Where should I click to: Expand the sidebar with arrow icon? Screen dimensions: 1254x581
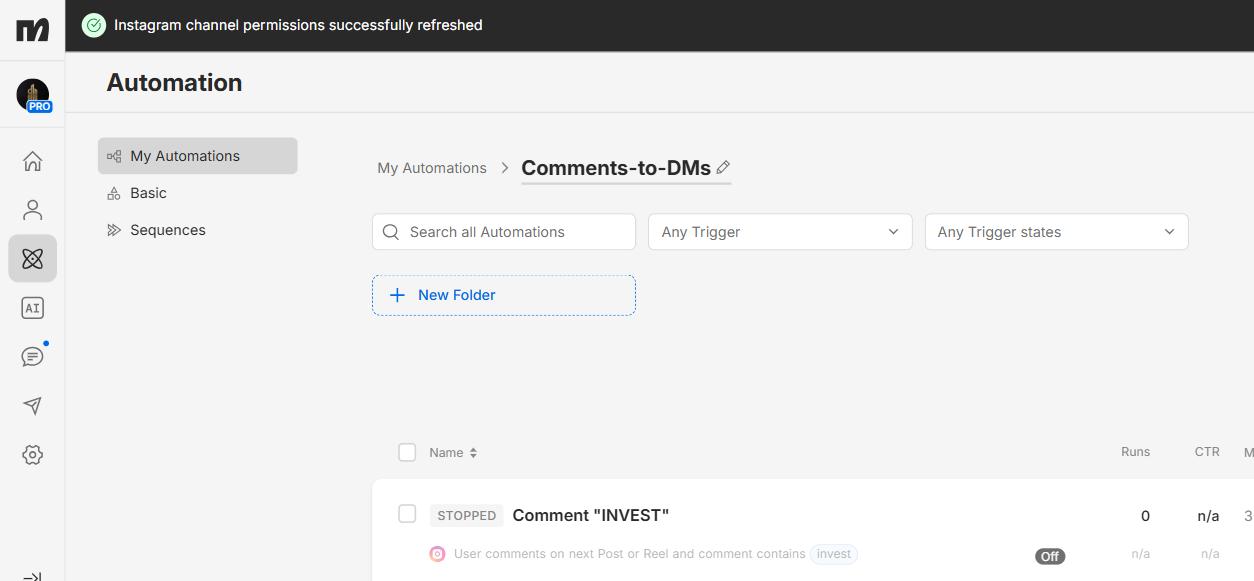pos(32,575)
